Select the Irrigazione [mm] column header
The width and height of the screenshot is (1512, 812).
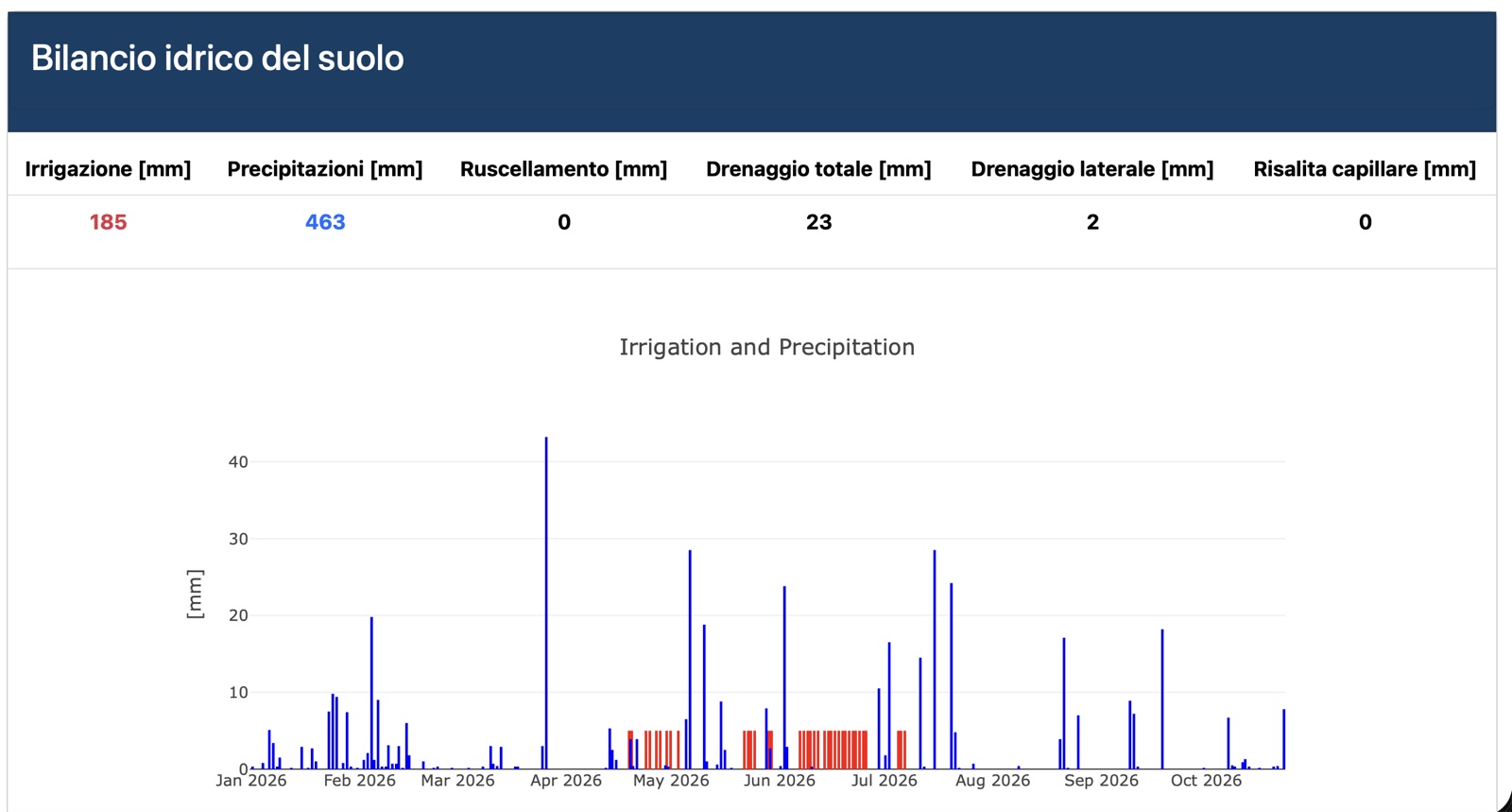[108, 169]
